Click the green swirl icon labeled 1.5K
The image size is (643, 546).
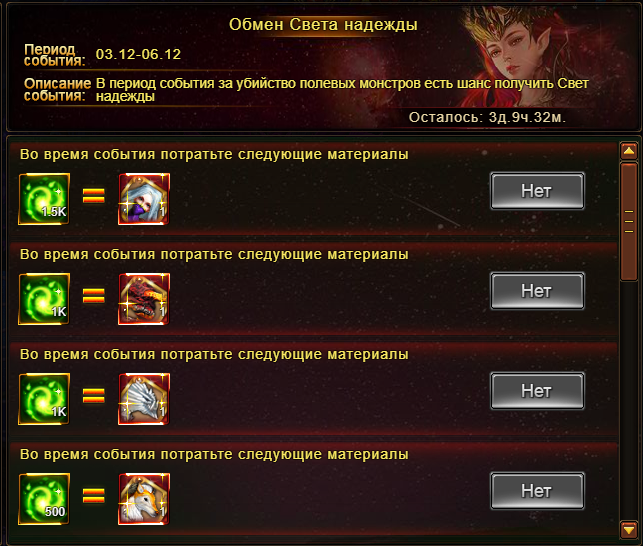tap(44, 199)
